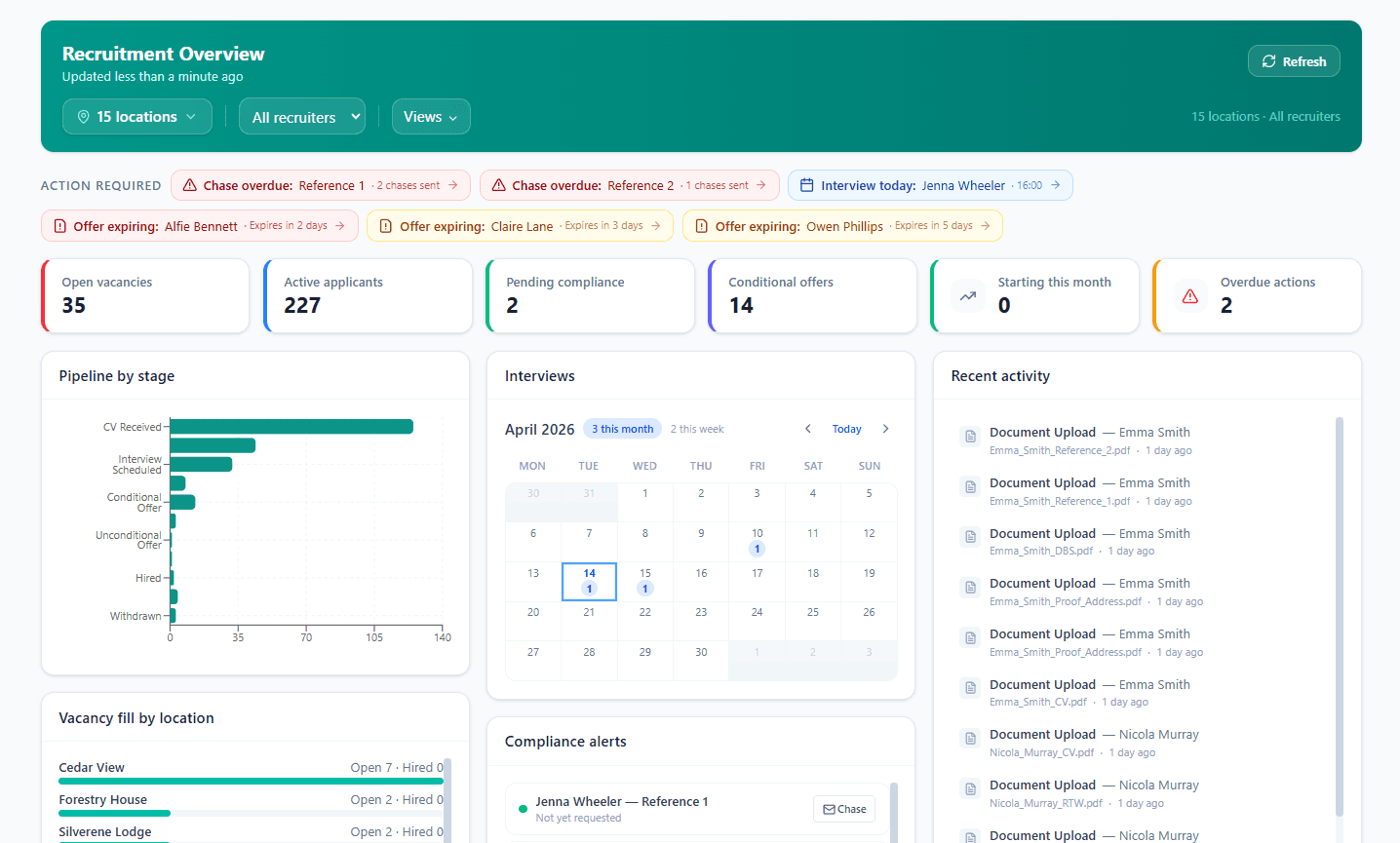Click the Today link in the calendar

point(846,428)
